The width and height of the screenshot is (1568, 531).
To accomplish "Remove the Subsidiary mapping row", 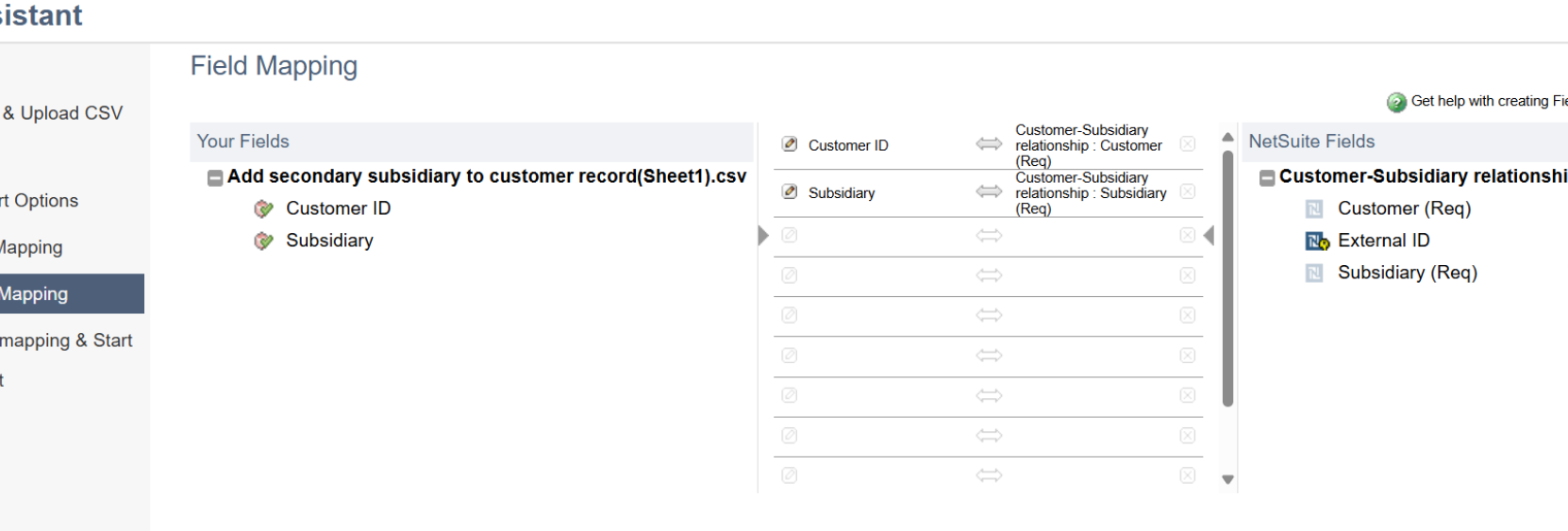I will [x=1188, y=191].
